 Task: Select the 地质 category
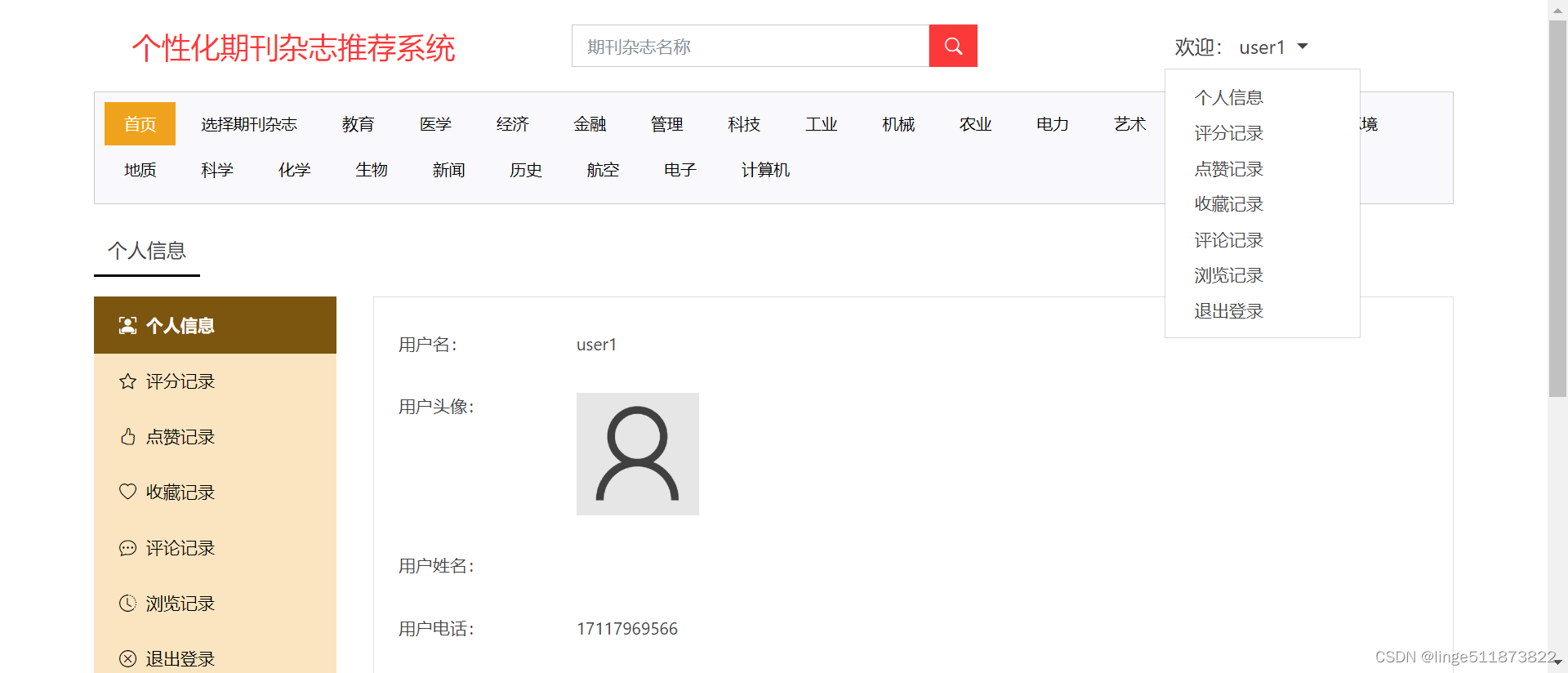(140, 170)
